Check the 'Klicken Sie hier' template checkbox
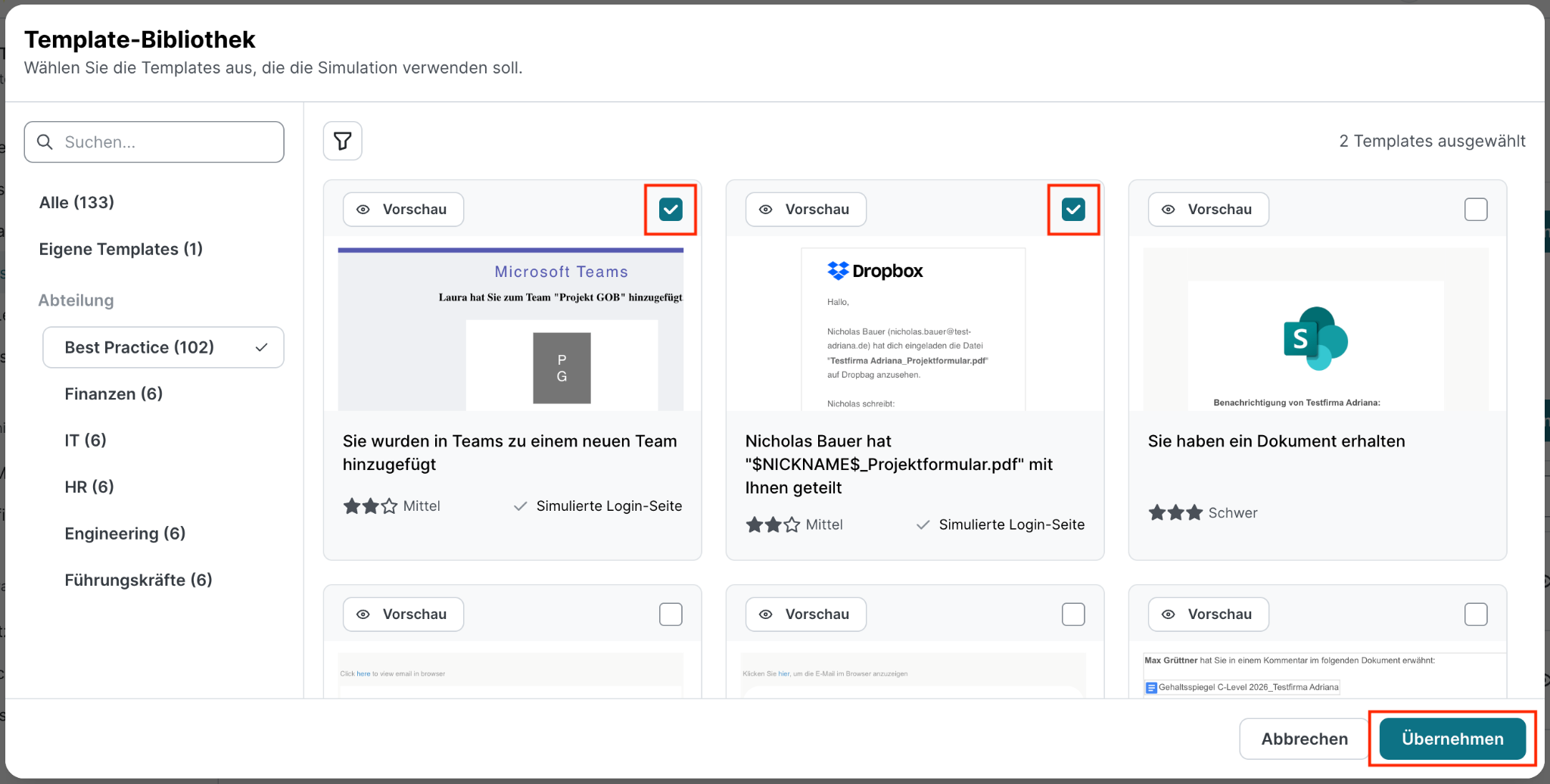The width and height of the screenshot is (1550, 784). point(1073,614)
